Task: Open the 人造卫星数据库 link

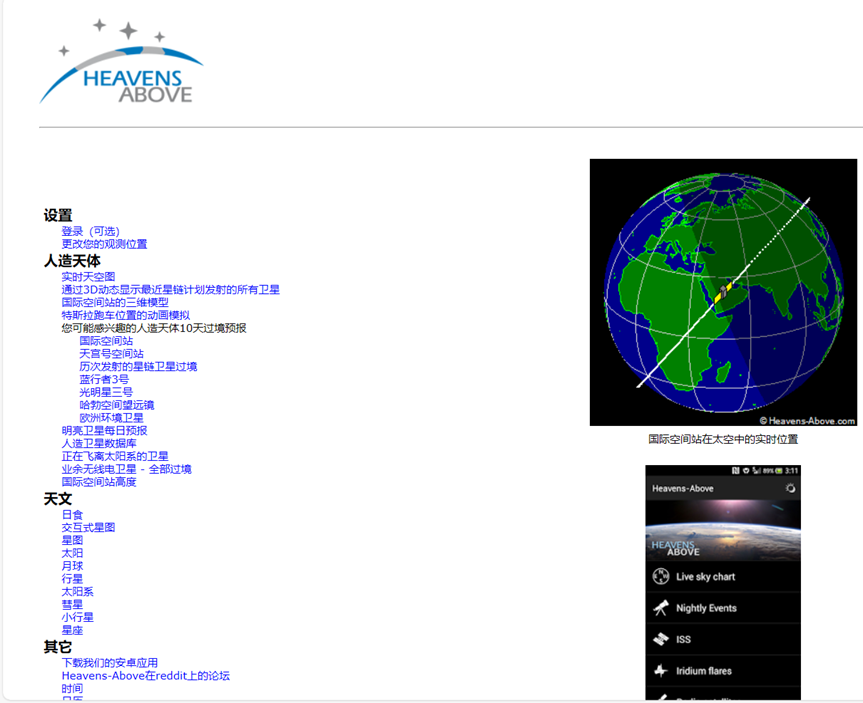Action: (x=99, y=443)
